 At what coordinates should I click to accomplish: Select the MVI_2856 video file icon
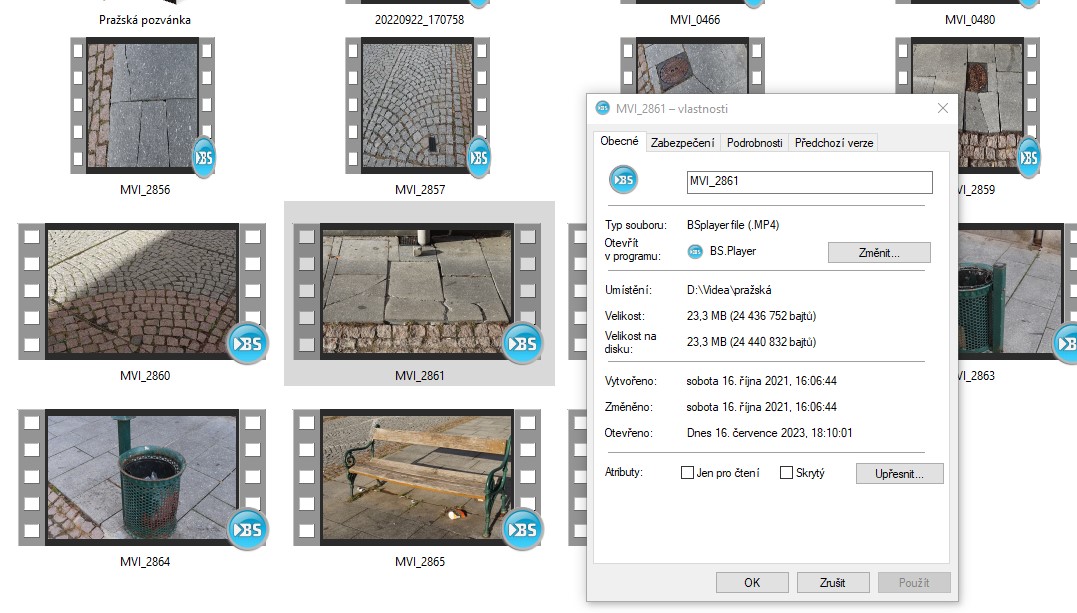(x=140, y=104)
